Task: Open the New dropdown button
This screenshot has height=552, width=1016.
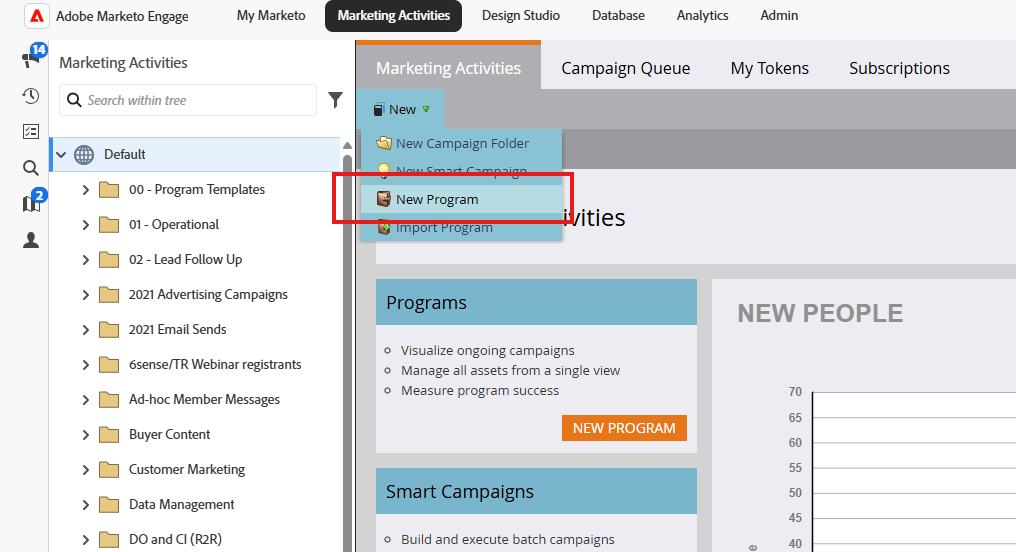Action: pos(401,109)
